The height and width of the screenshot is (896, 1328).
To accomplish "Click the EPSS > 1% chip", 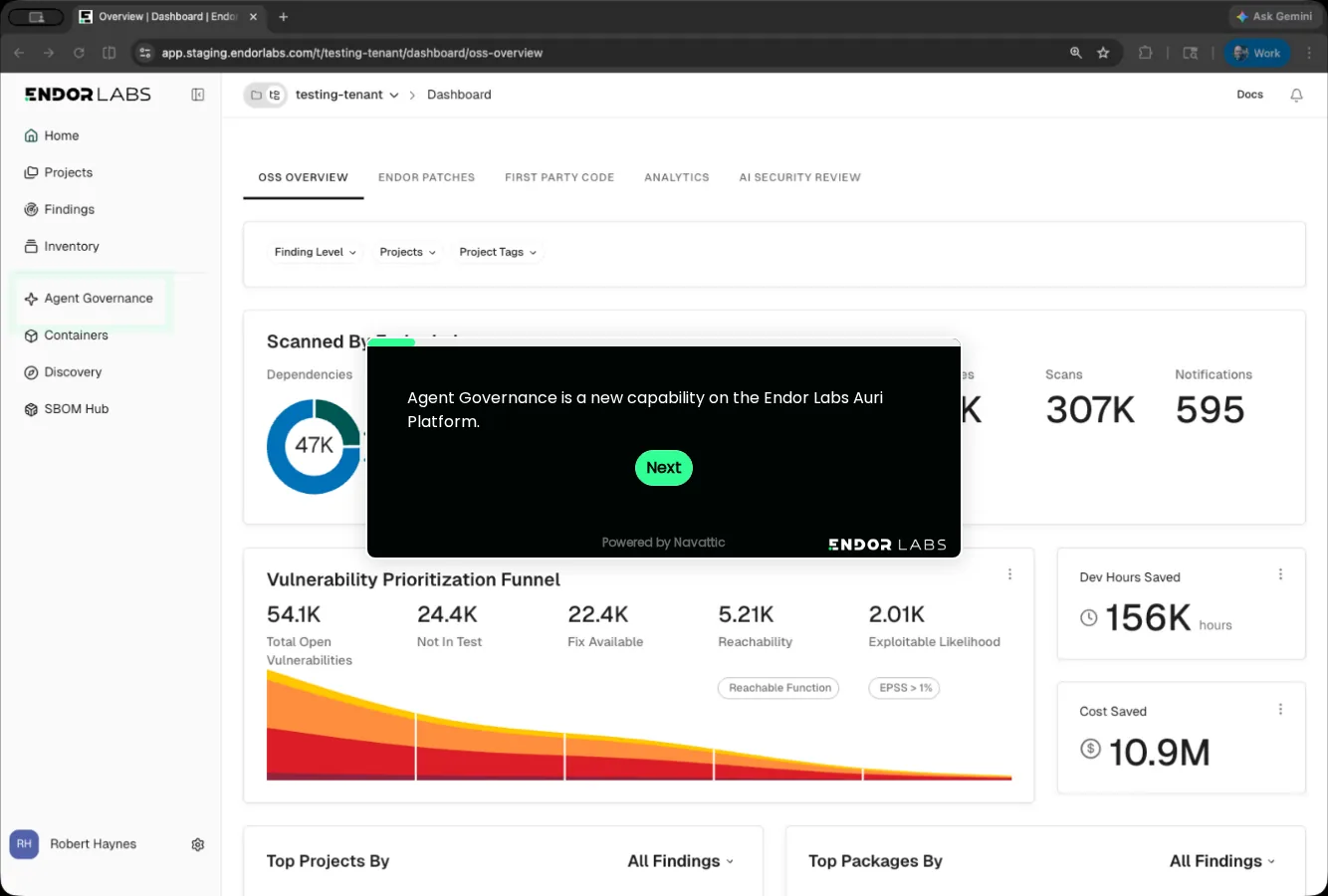I will coord(905,688).
